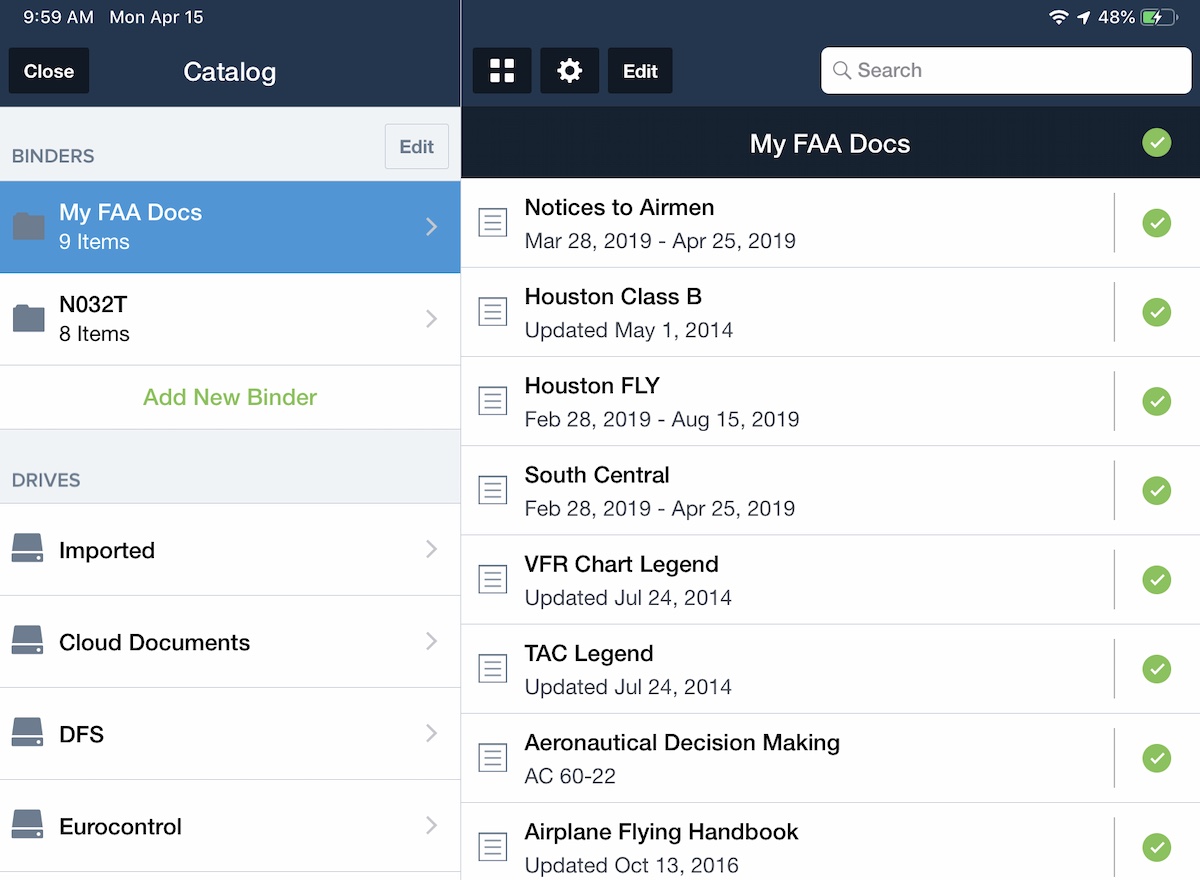The image size is (1200, 880).
Task: Toggle the Houston FLY download checkmark
Action: tap(1156, 401)
